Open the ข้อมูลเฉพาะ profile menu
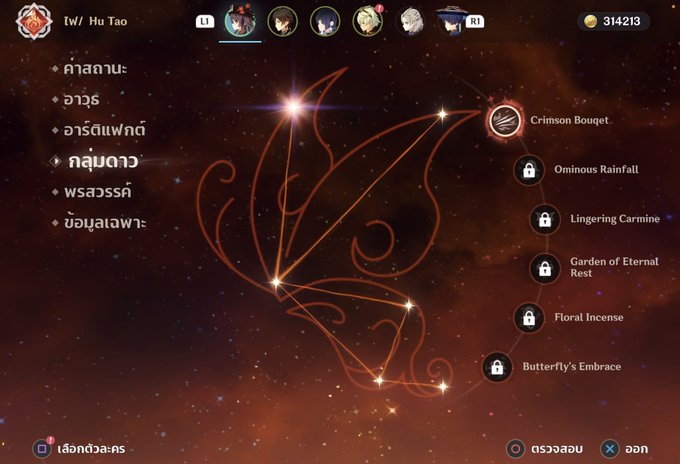Screen dimensions: 680x464 [x=105, y=223]
